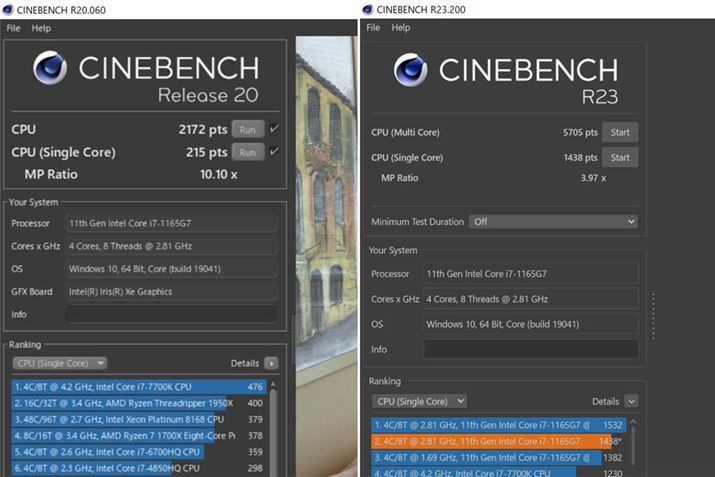The image size is (715, 477).
Task: Click the R23 Cores x GHz field
Action: 531,299
